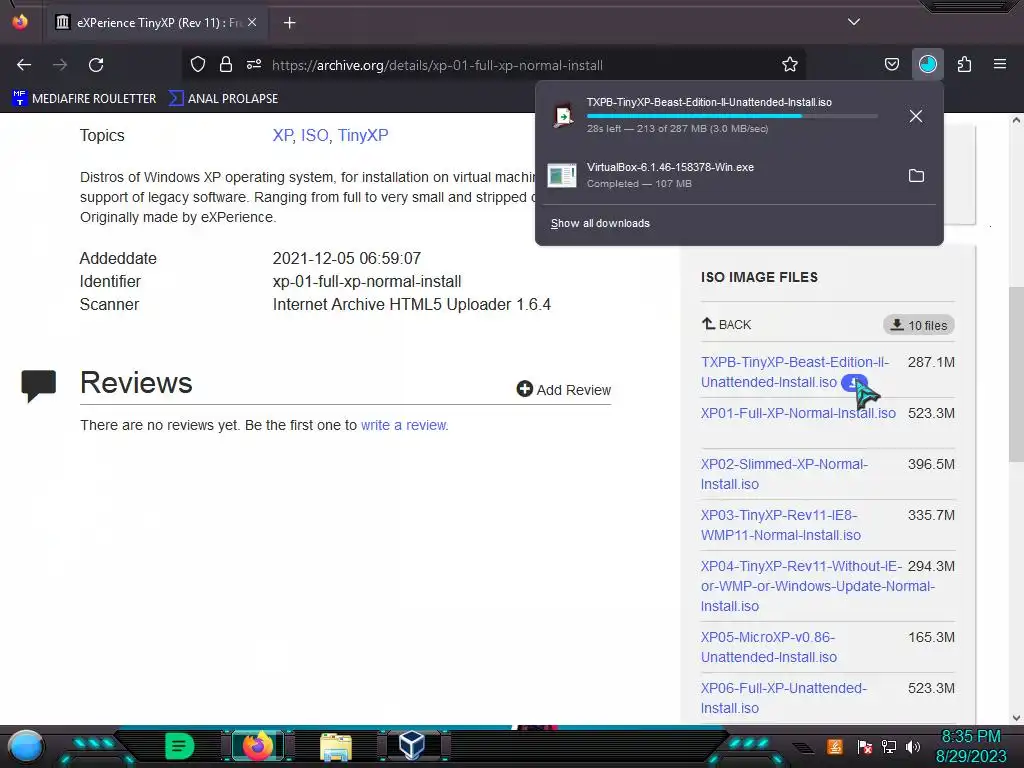Viewport: 1024px width, 768px height.
Task: Select the 'xp-01-full-xp-normal-install' identifier text
Action: pyautogui.click(x=367, y=281)
